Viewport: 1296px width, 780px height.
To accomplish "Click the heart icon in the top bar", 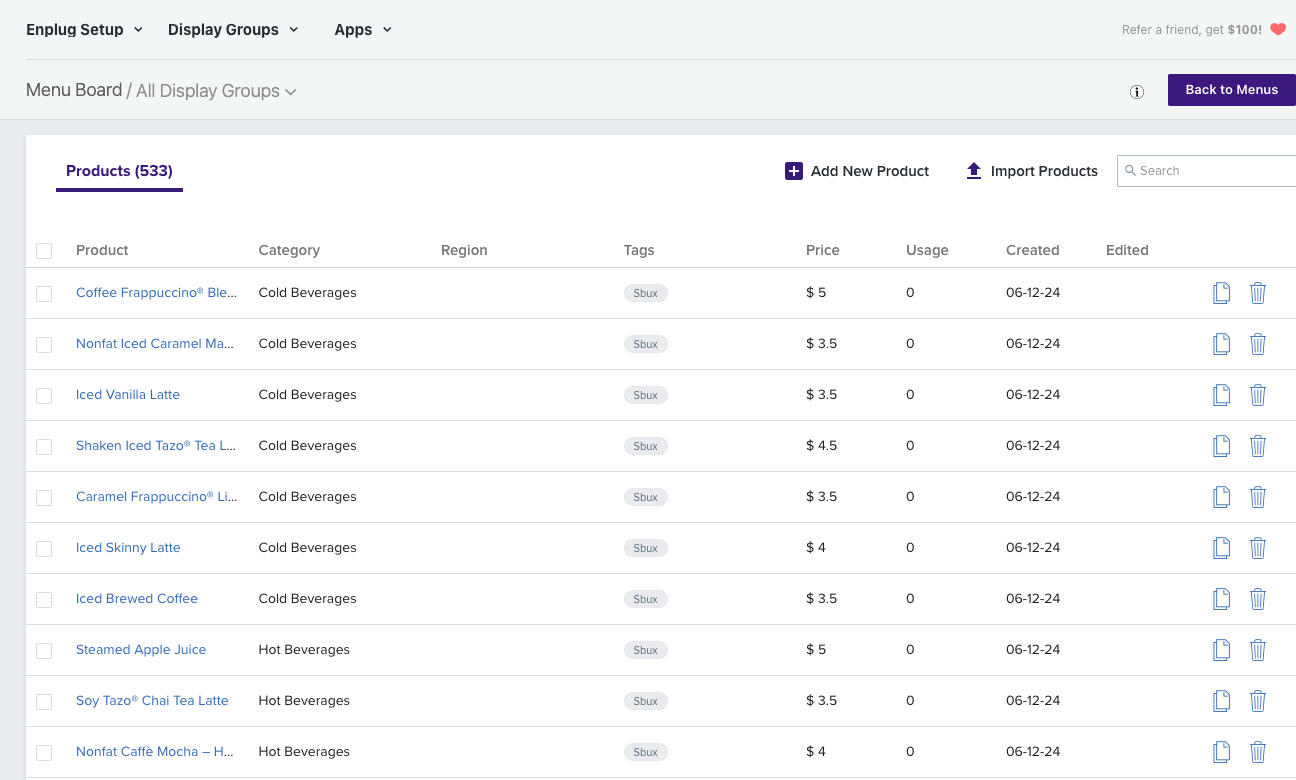I will (x=1279, y=29).
